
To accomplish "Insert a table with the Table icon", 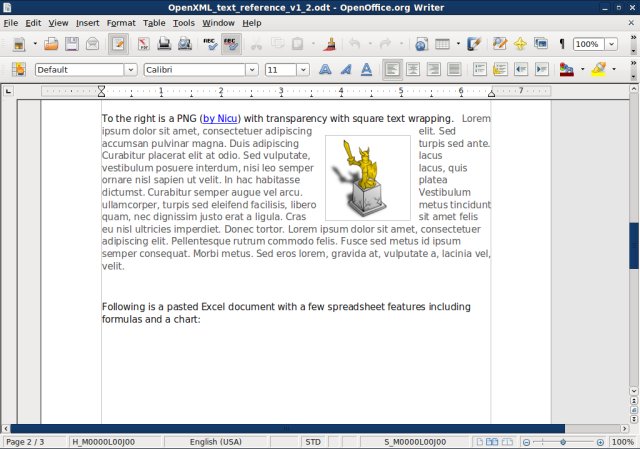I will pyautogui.click(x=442, y=44).
